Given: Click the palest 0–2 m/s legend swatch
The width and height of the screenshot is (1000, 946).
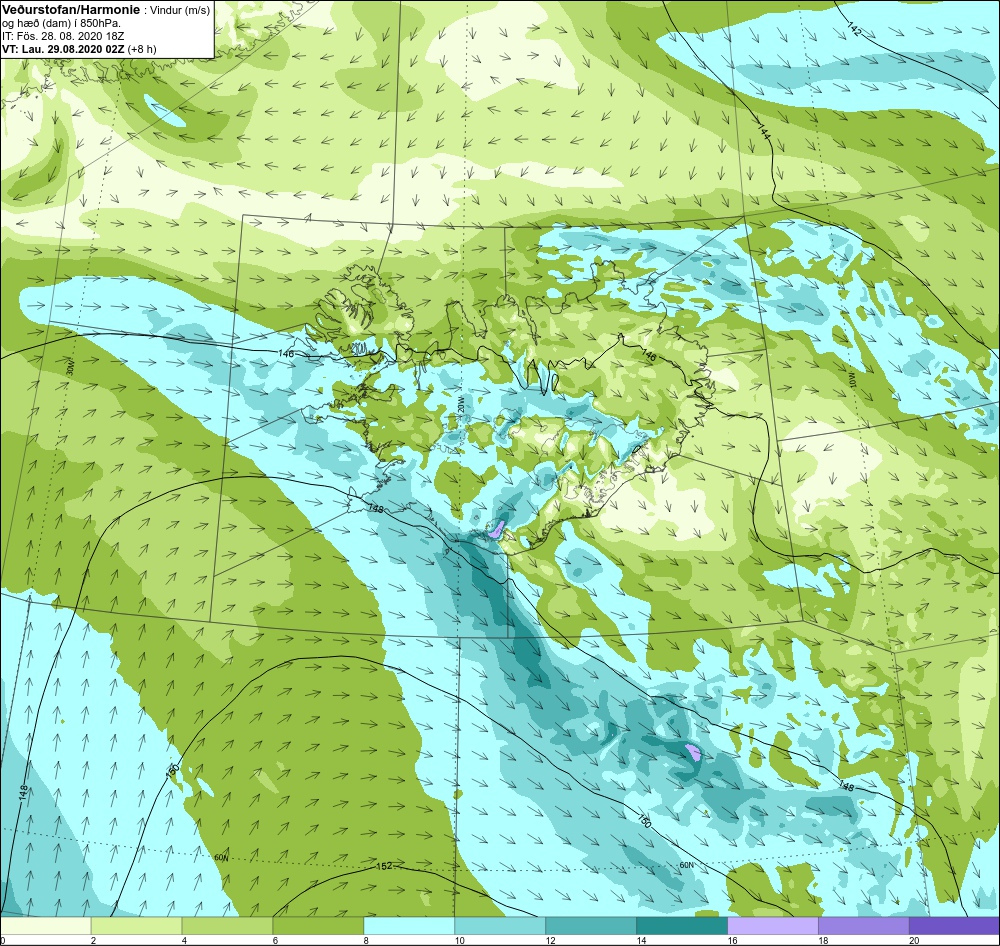Looking at the screenshot, I should pyautogui.click(x=45, y=925).
